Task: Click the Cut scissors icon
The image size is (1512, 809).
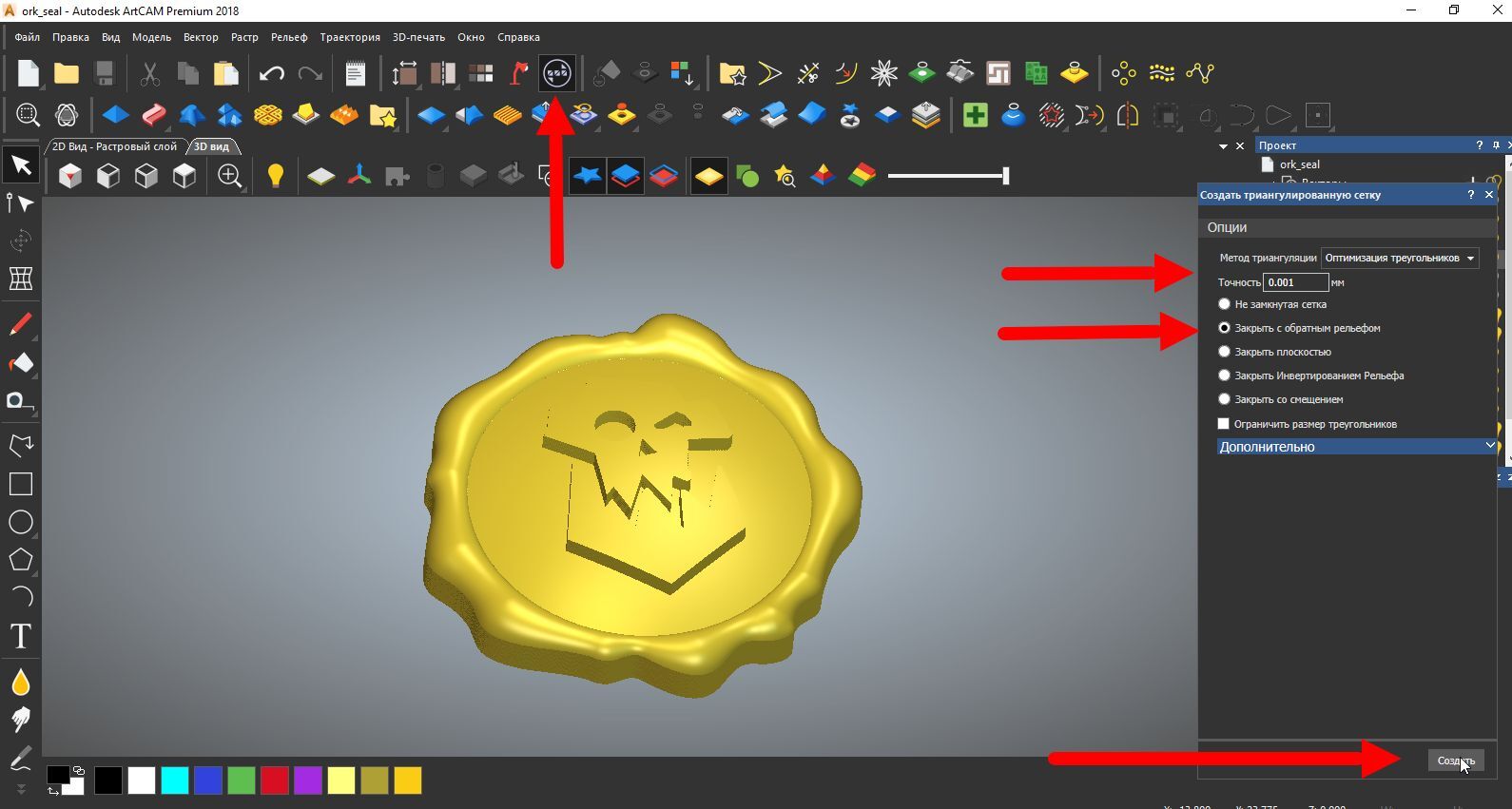Action: coord(149,73)
